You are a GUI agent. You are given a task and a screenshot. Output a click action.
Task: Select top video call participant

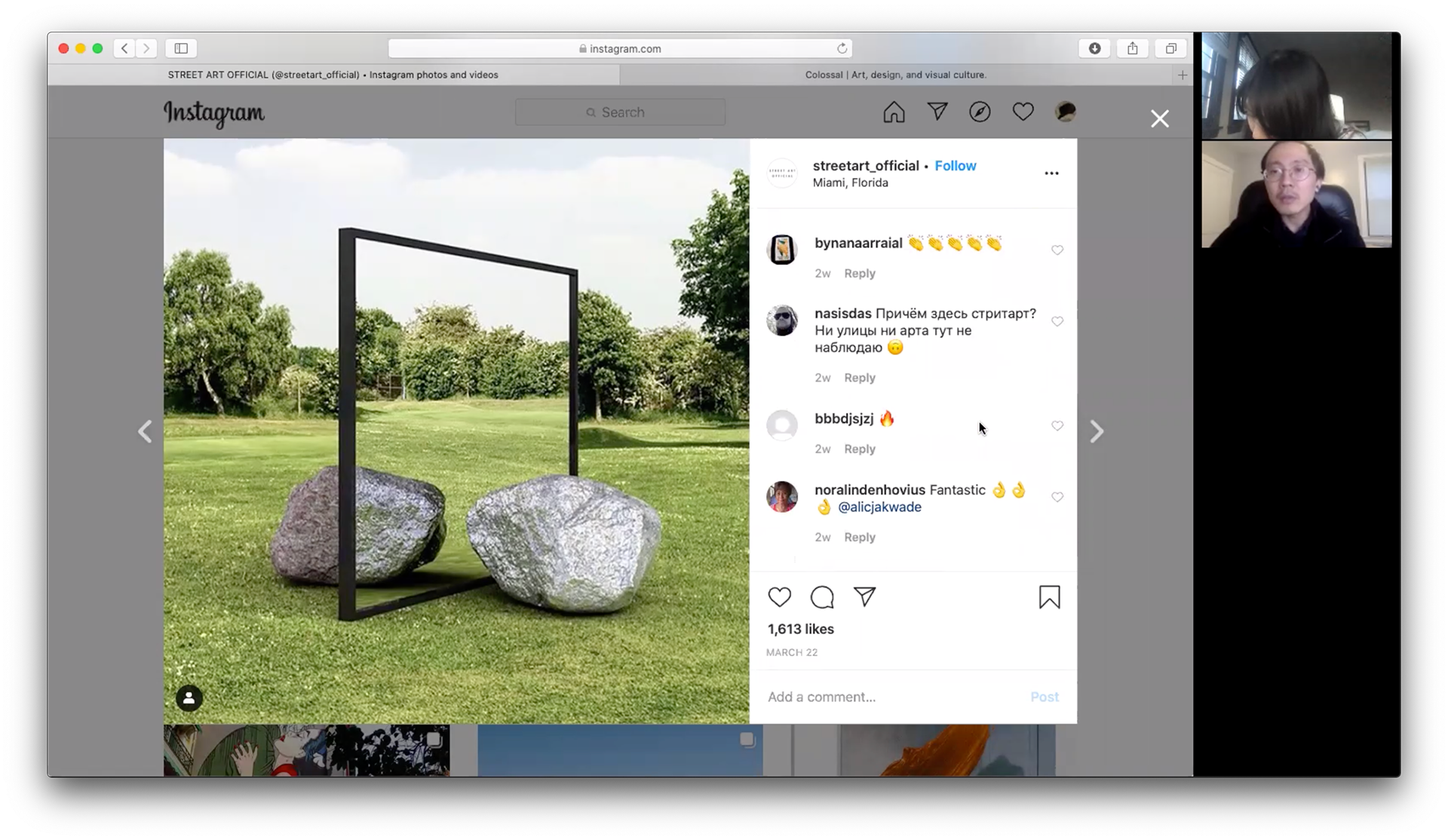1296,86
